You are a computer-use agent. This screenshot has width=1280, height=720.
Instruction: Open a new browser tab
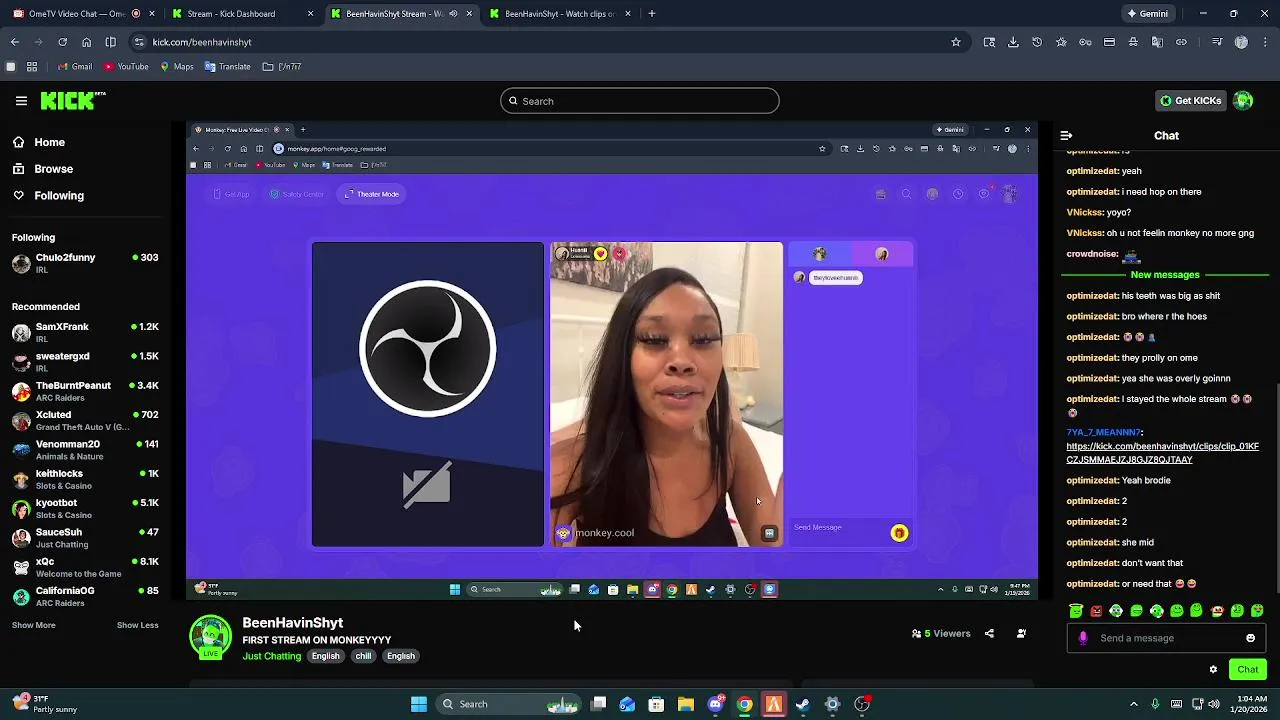[651, 14]
